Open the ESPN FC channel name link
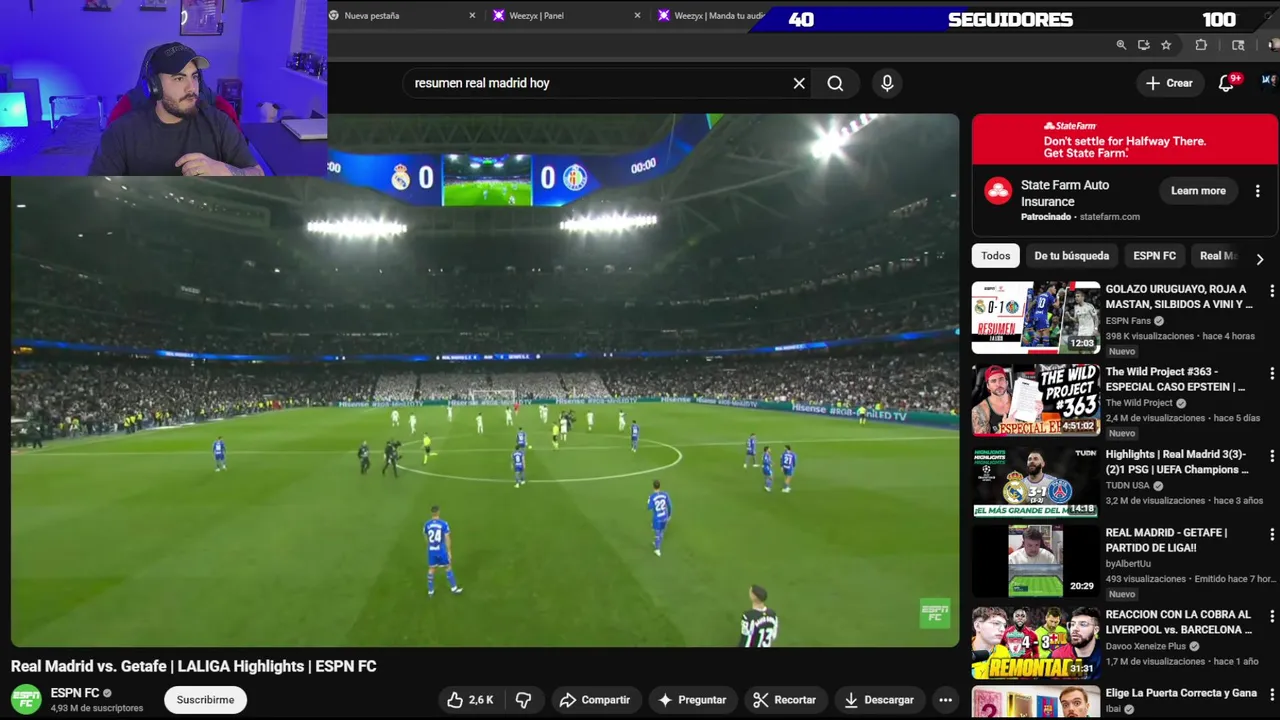1280x720 pixels. [x=75, y=693]
